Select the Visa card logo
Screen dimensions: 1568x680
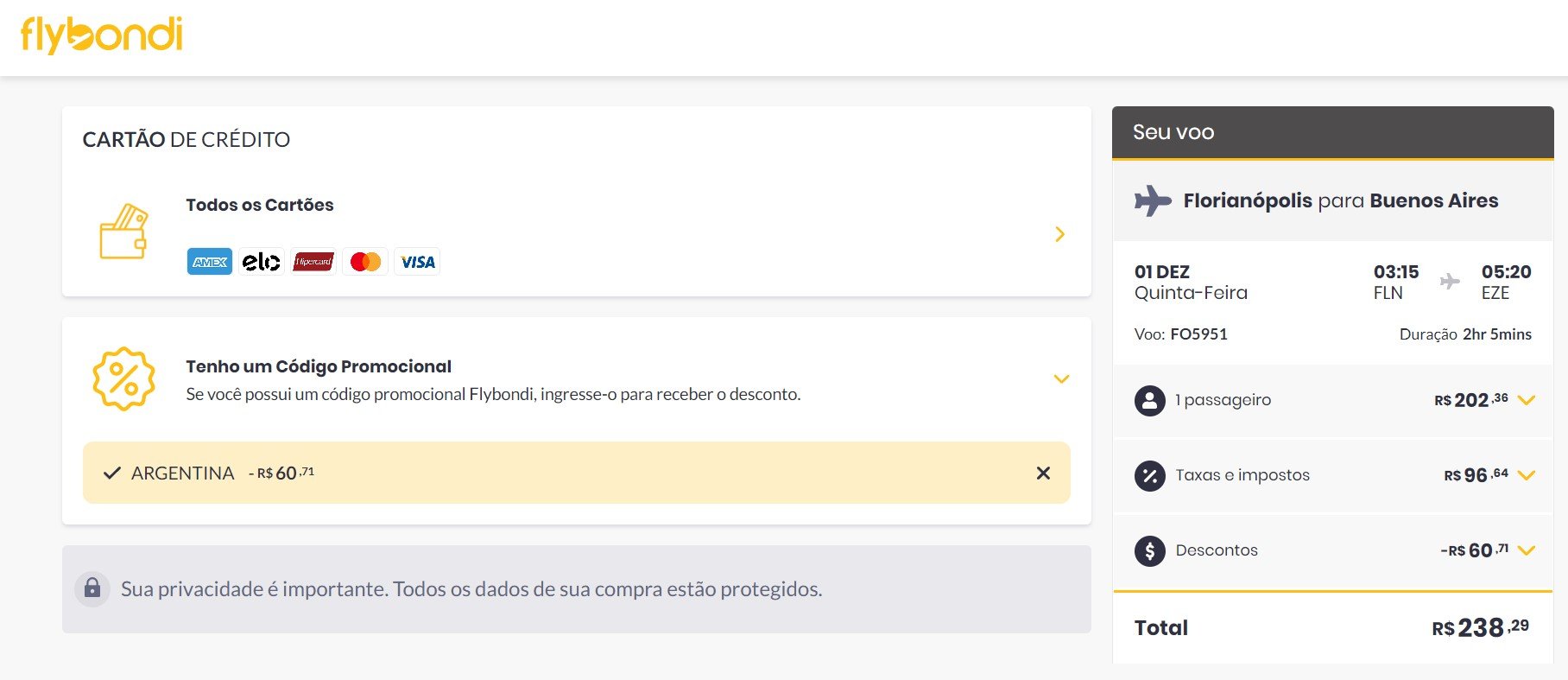click(x=418, y=262)
